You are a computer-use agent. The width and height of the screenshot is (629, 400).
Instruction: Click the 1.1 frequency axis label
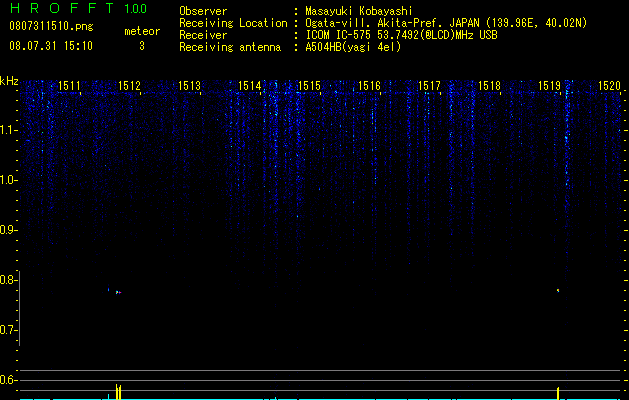click(8, 130)
